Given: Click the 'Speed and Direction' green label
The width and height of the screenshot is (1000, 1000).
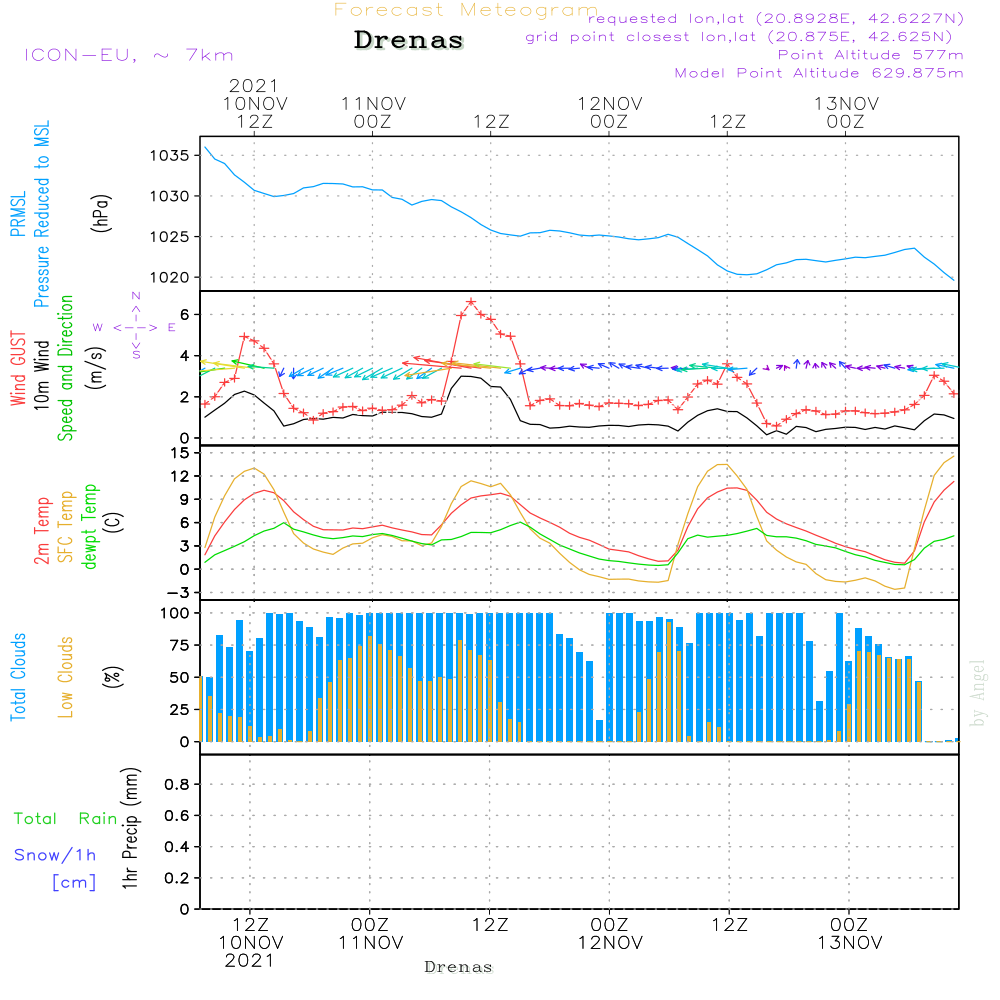Looking at the screenshot, I should coord(66,368).
